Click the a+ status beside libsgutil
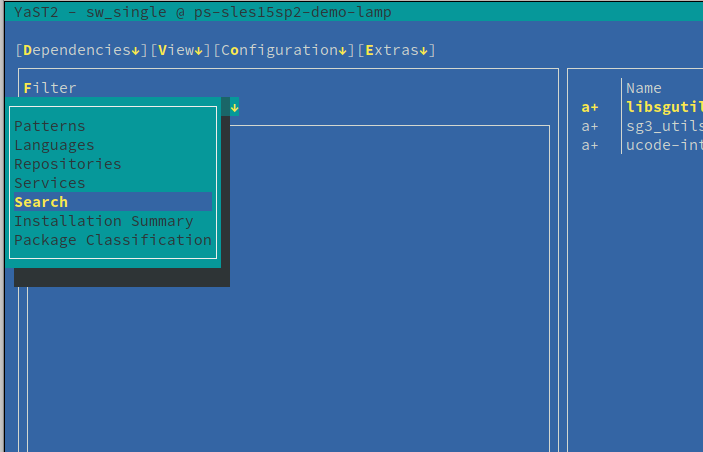The image size is (703, 452). (590, 107)
